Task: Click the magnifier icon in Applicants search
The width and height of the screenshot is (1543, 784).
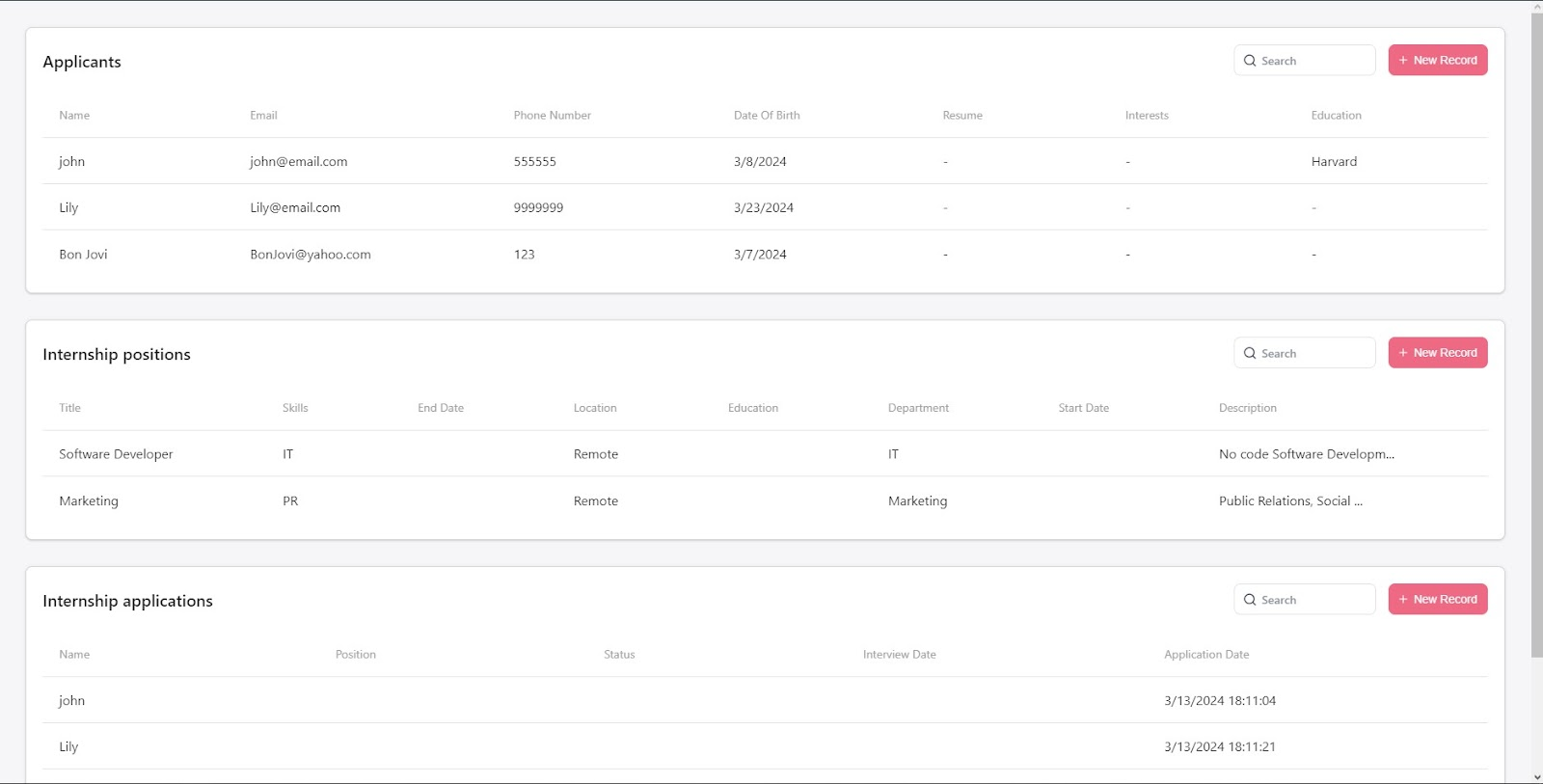Action: tap(1250, 61)
